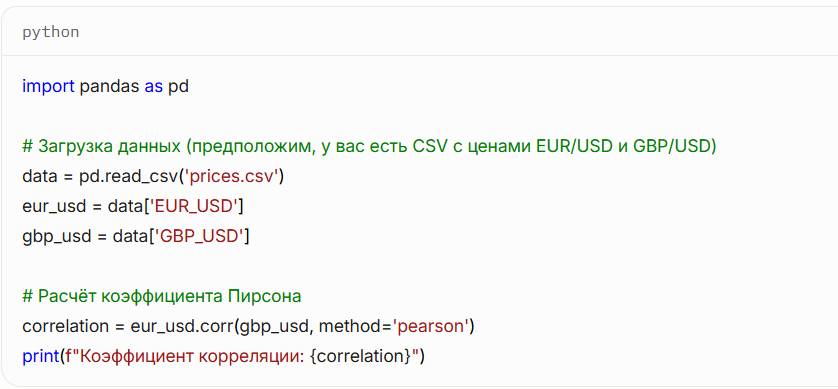Image resolution: width=838 pixels, height=389 pixels.
Task: Click the 'prices.csv' string literal
Action: click(231, 176)
